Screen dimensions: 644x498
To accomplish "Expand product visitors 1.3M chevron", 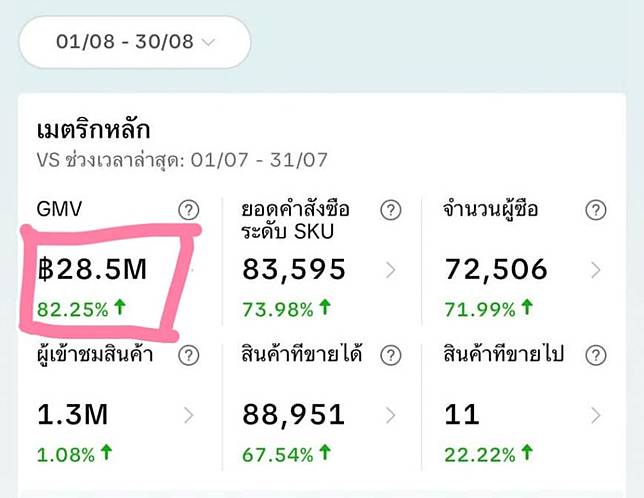I will point(189,415).
